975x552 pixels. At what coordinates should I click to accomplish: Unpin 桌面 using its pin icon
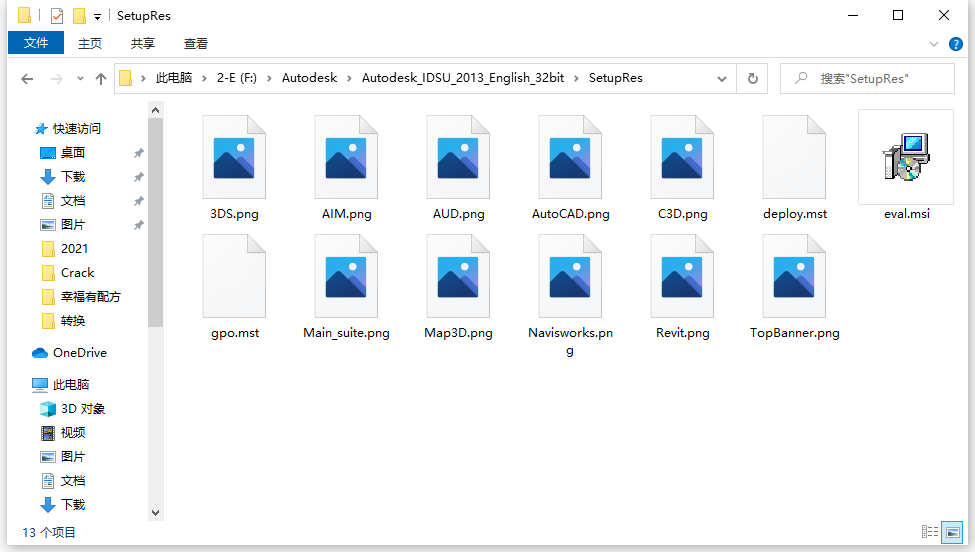(x=139, y=153)
